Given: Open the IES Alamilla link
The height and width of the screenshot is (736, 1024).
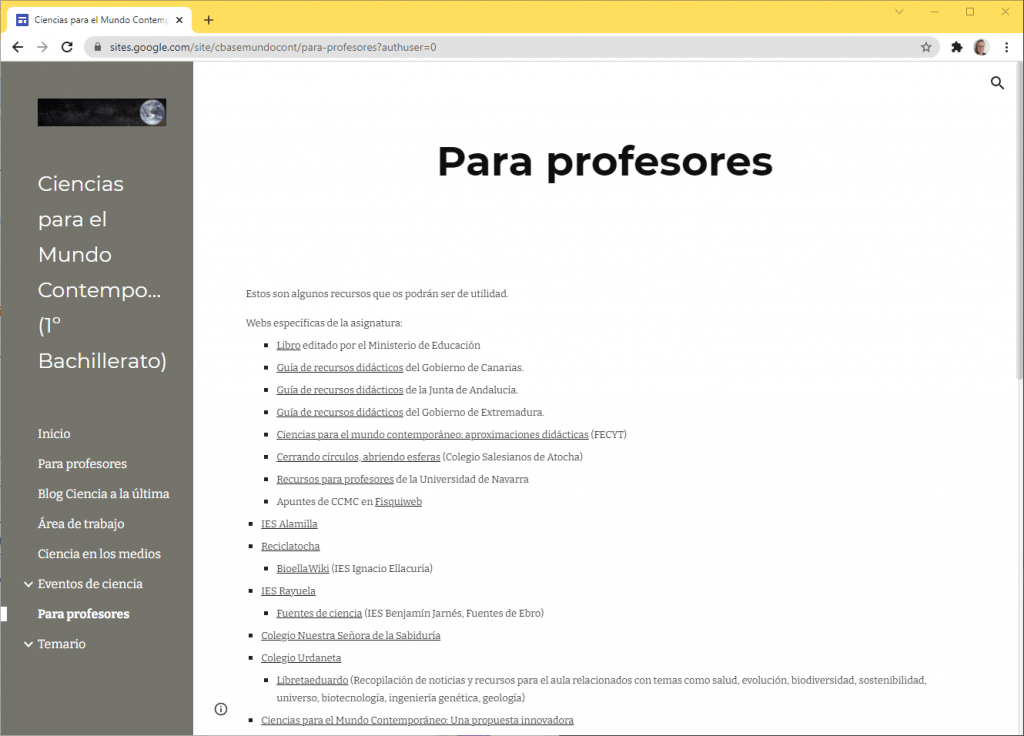Looking at the screenshot, I should [x=289, y=524].
